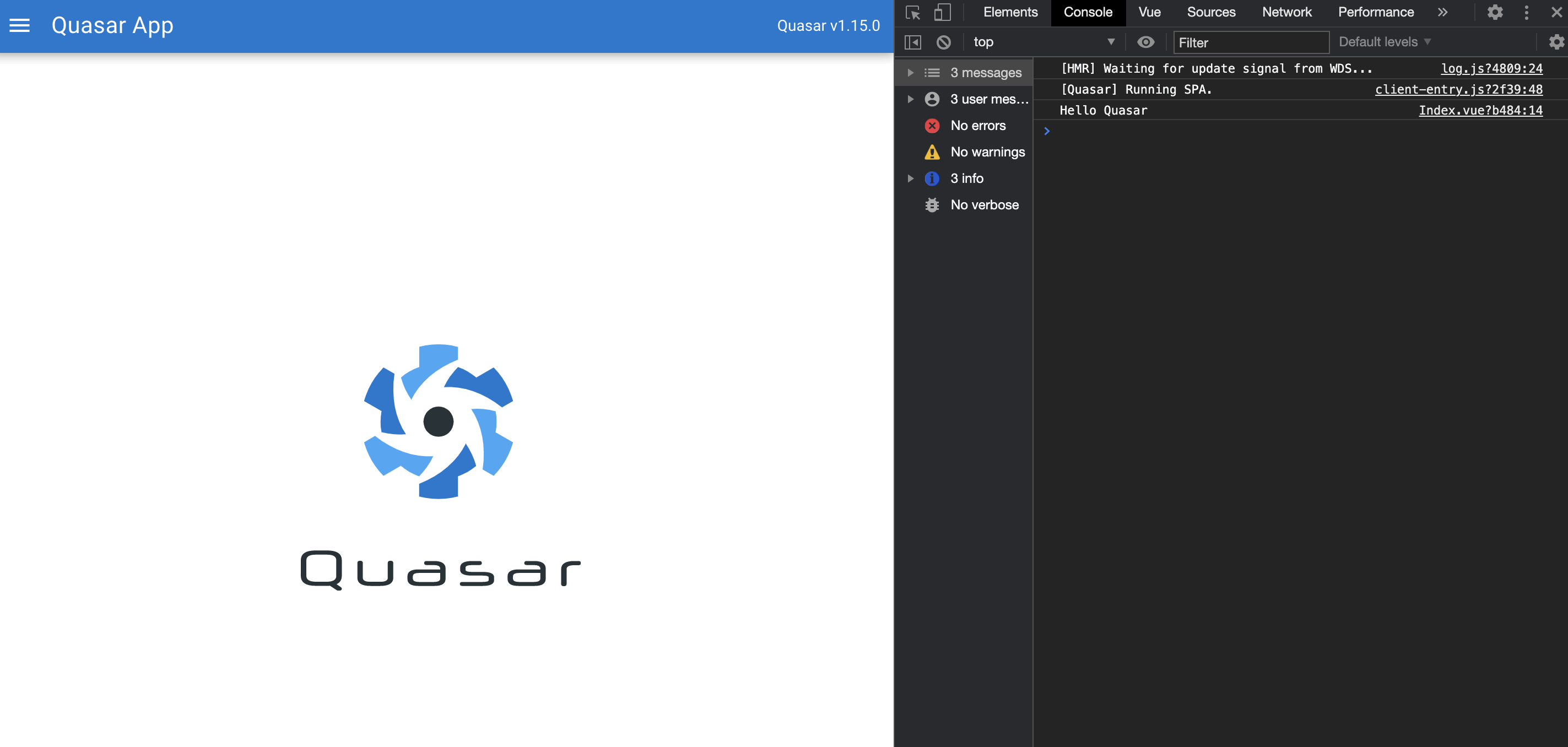Switch to the Elements tab

pos(1010,12)
